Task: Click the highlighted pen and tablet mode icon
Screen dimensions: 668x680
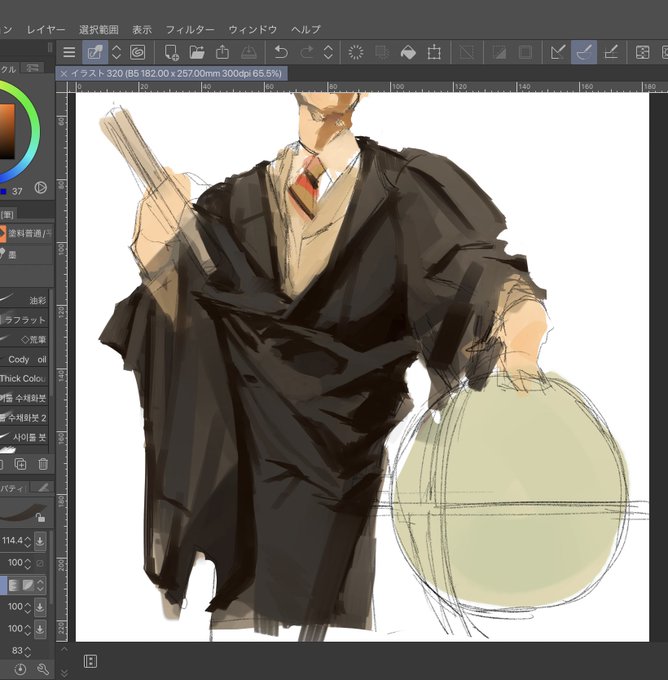Action: click(x=95, y=52)
